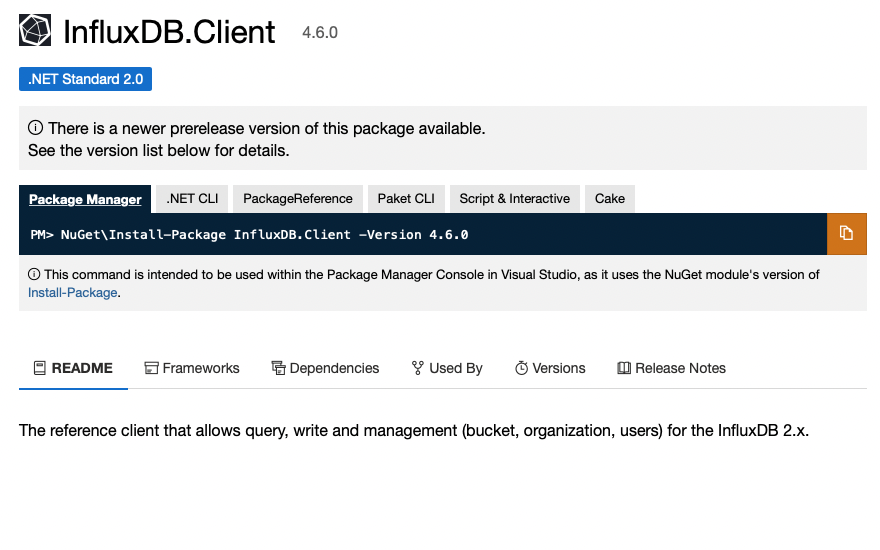The width and height of the screenshot is (880, 550).
Task: Select the Cake install tab
Action: (609, 199)
